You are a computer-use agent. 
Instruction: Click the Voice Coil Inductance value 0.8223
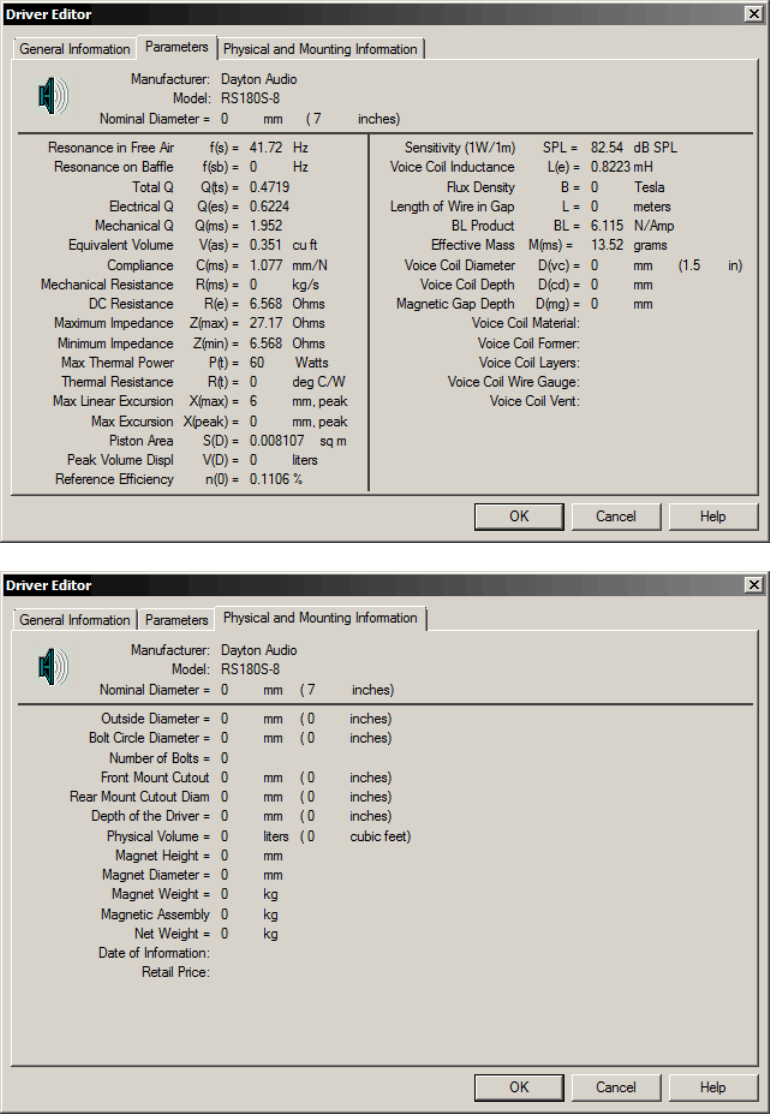610,167
